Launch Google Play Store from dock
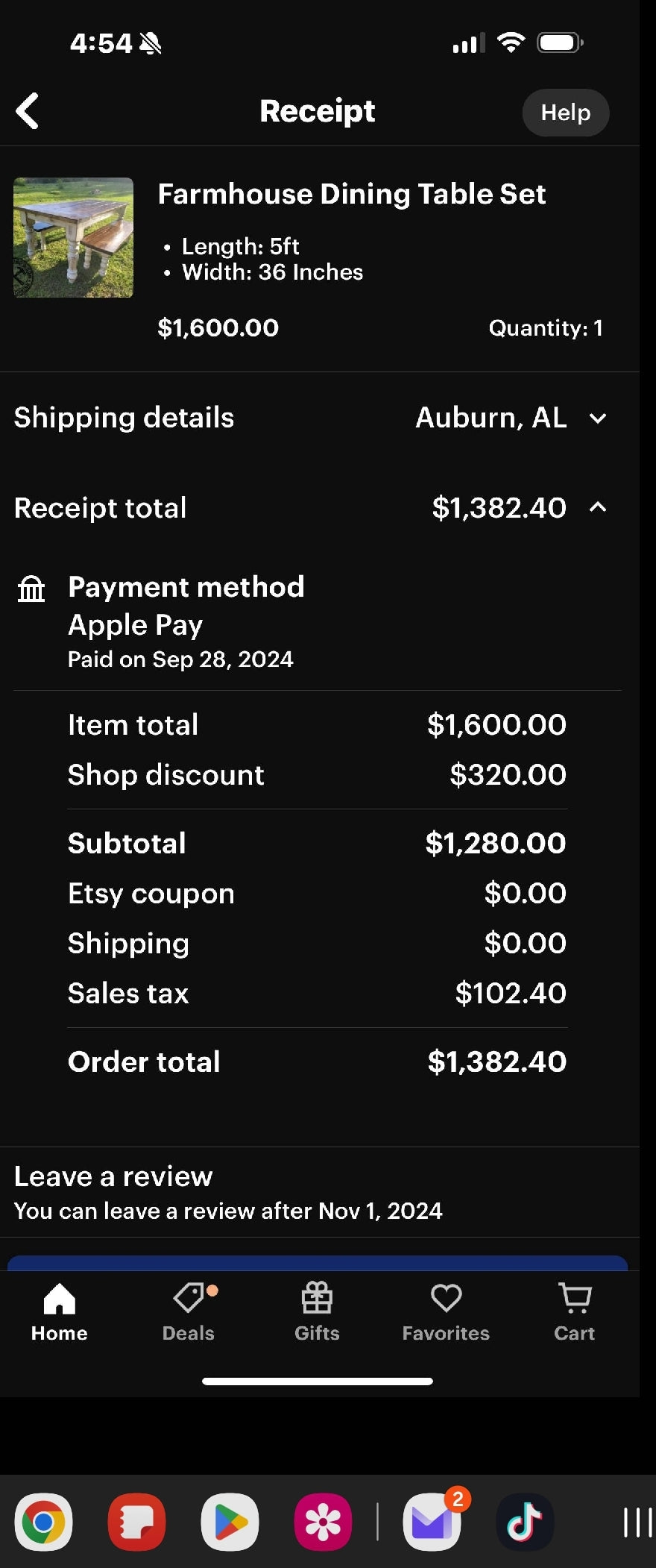The height and width of the screenshot is (1568, 656). (230, 1522)
